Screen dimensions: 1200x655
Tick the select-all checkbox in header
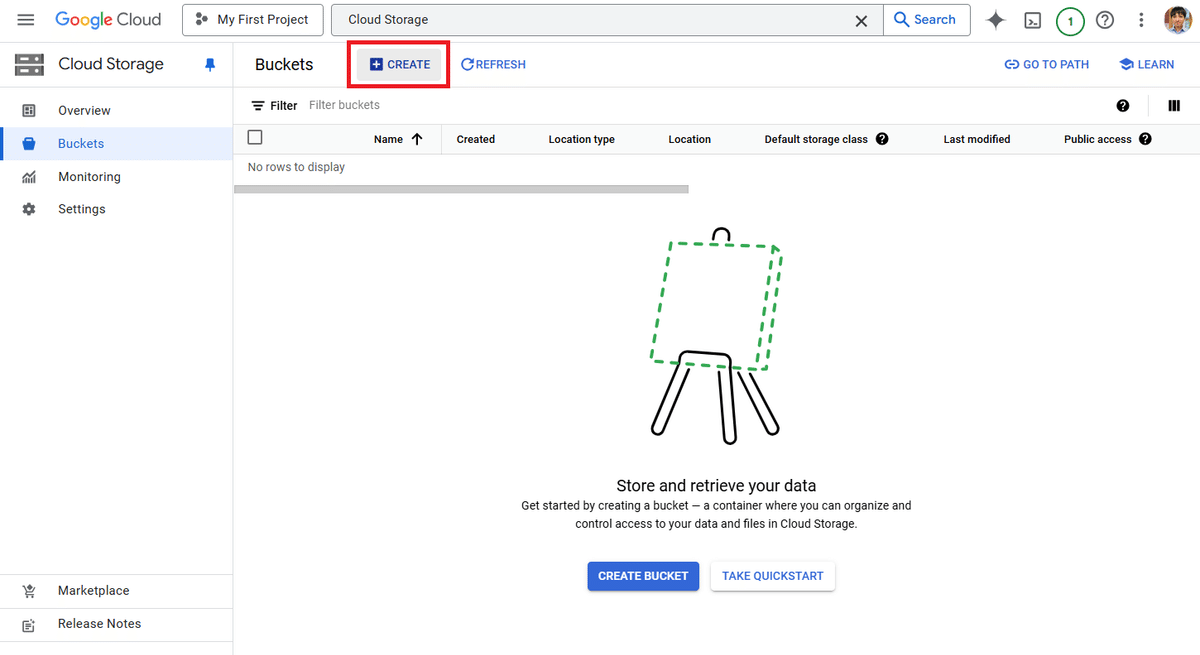tap(255, 138)
